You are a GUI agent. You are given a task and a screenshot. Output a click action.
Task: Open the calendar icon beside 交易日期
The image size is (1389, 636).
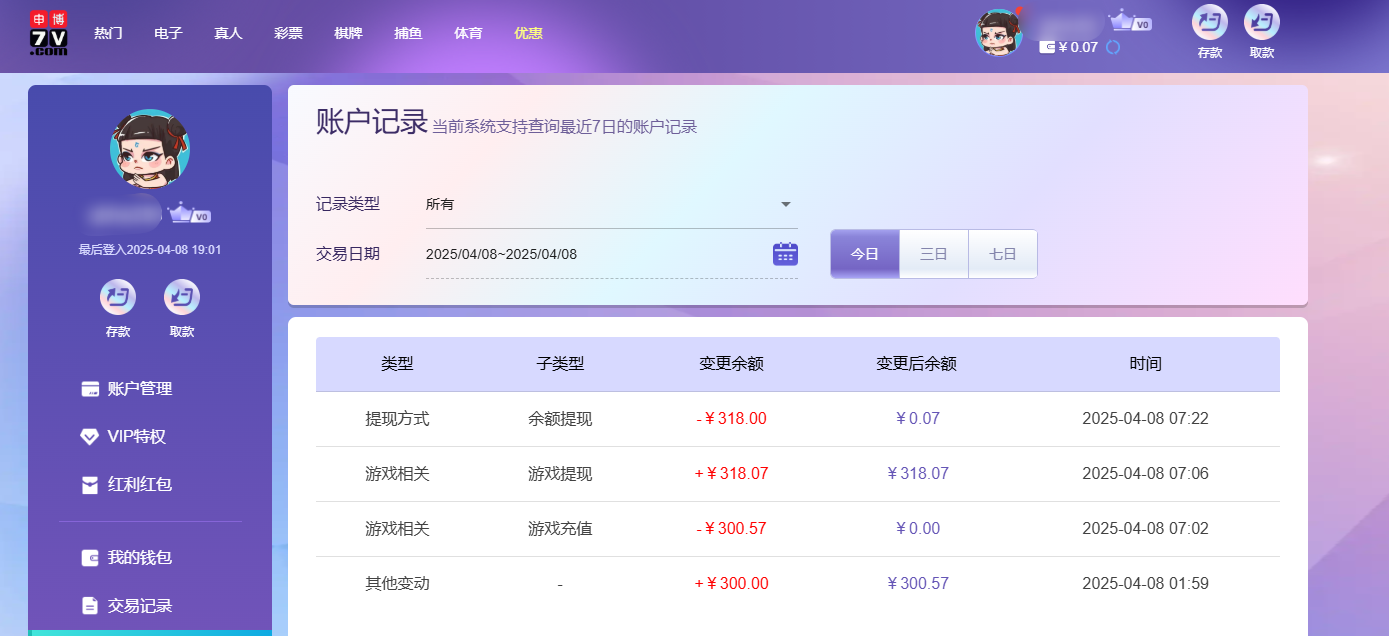tap(786, 253)
